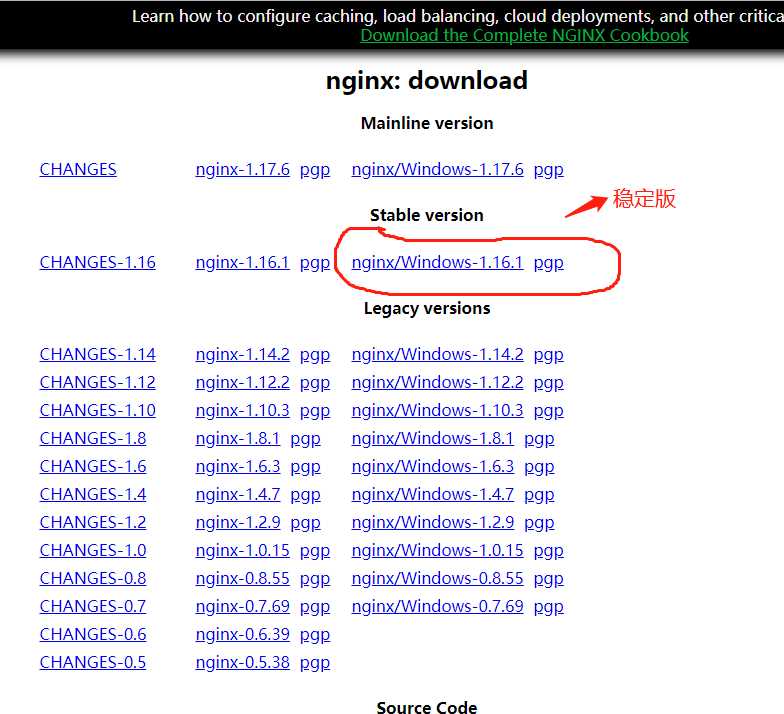Screen dimensions: 784x714
Task: Download nginx-0.7.69
Action: tap(242, 606)
